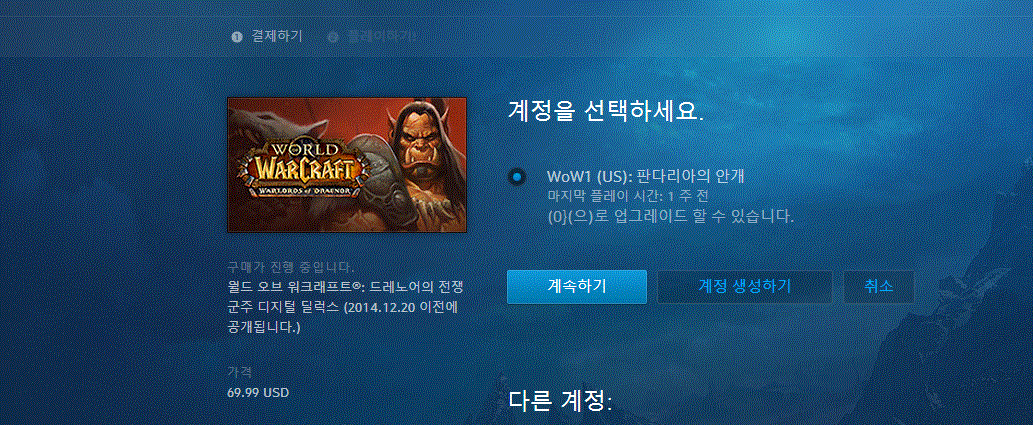
Task: Click the 69.99 USD price text
Action: click(x=258, y=393)
